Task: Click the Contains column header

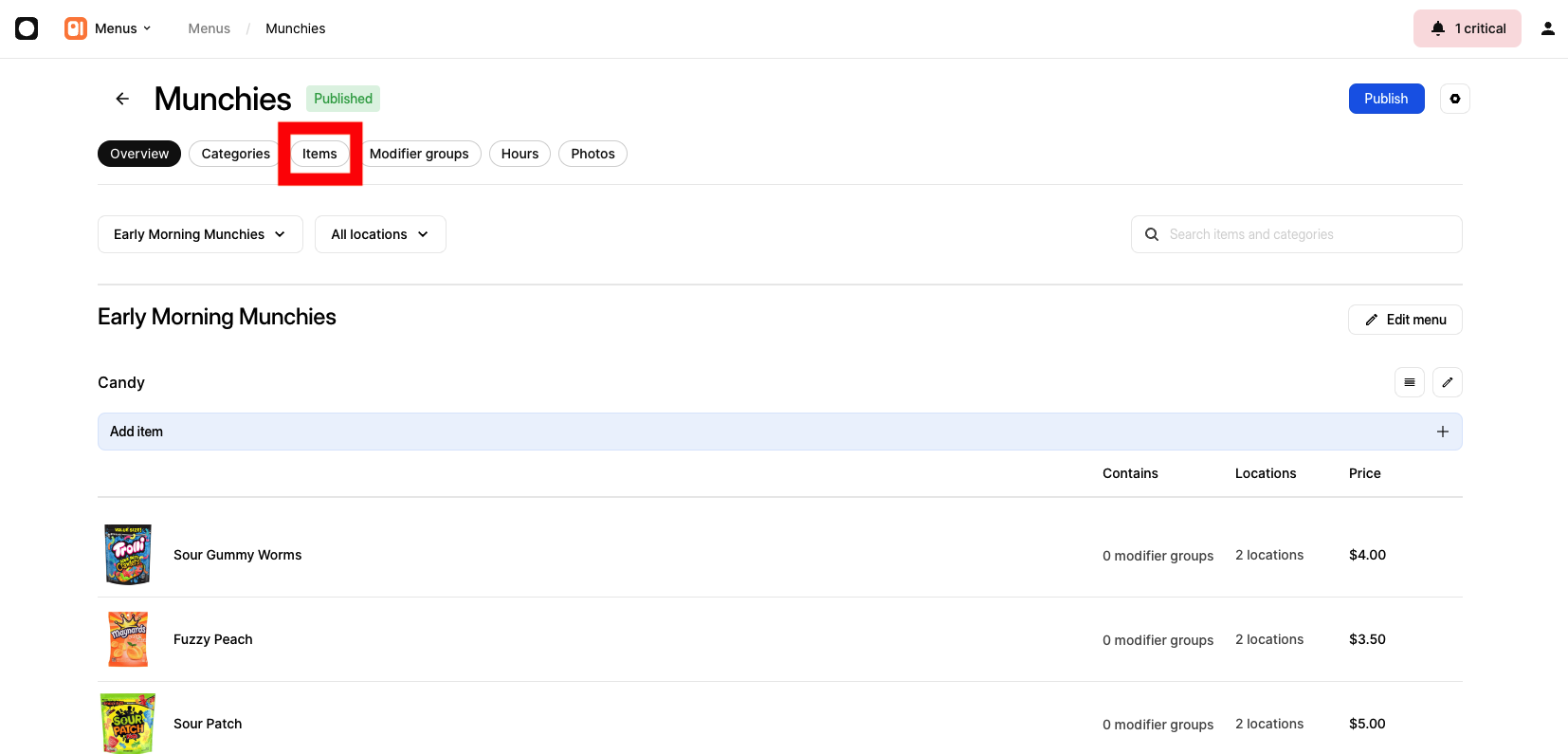Action: point(1130,473)
